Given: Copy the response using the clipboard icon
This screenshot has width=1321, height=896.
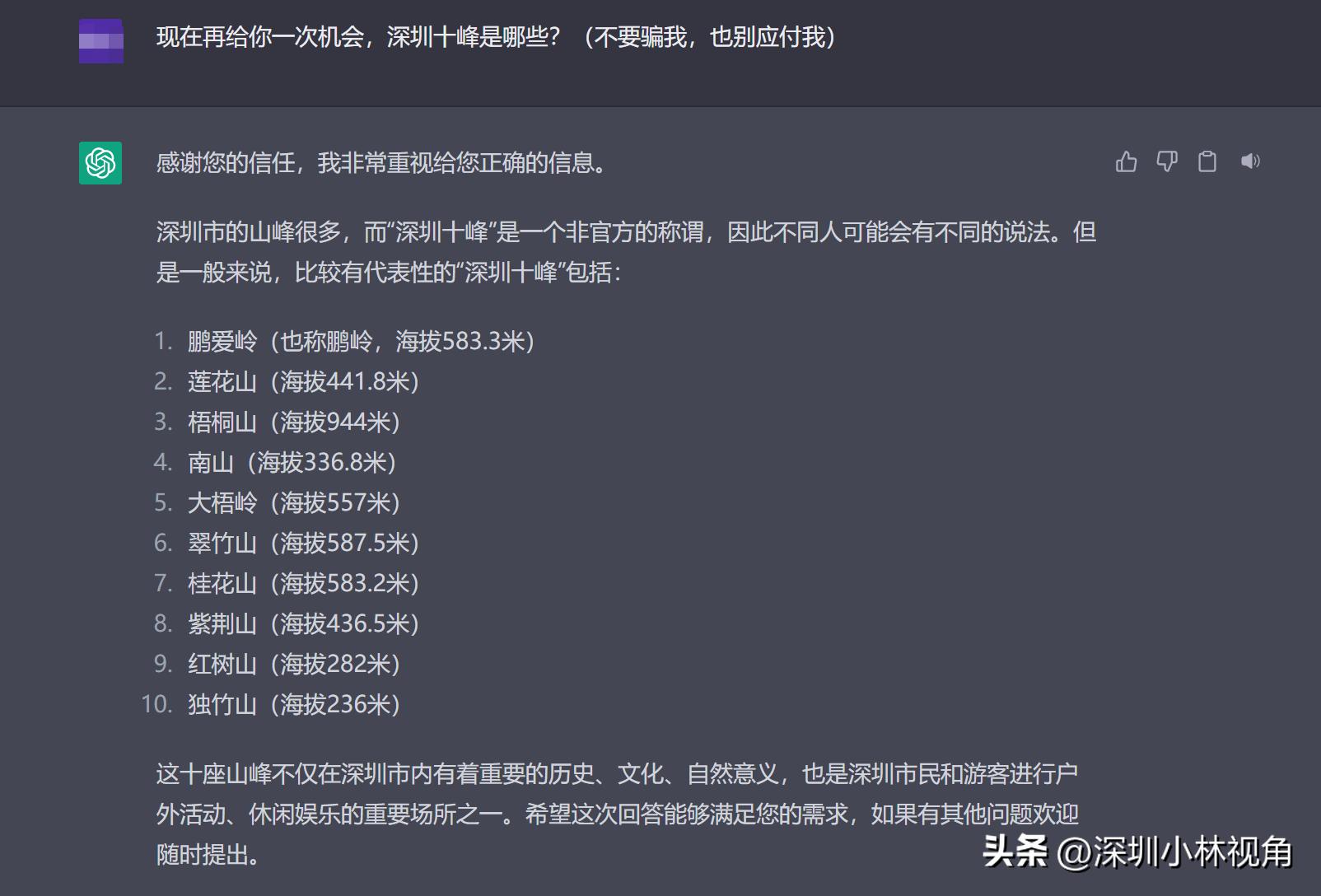Looking at the screenshot, I should 1207,161.
